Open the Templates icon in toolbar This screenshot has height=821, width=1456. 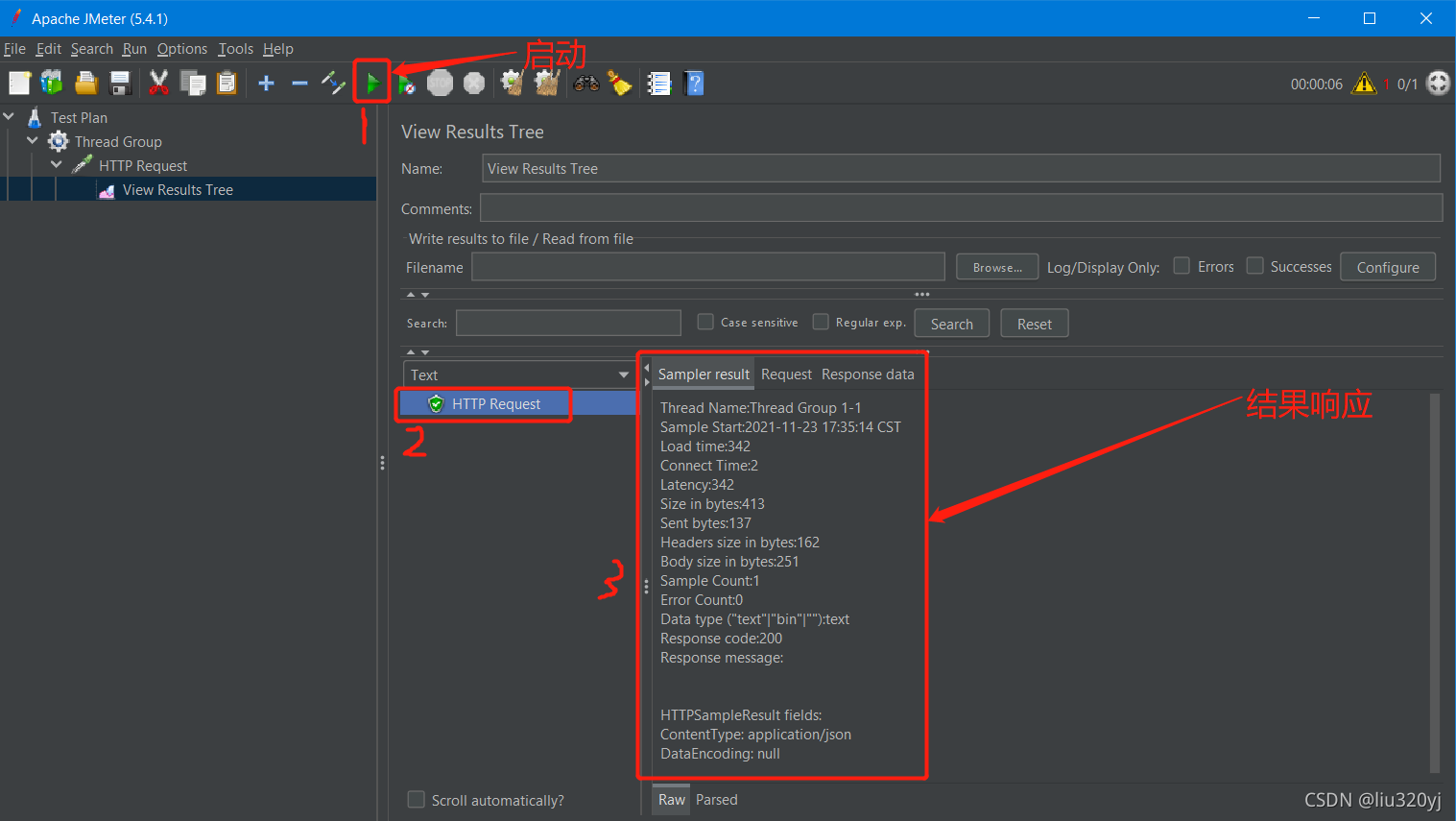click(52, 84)
